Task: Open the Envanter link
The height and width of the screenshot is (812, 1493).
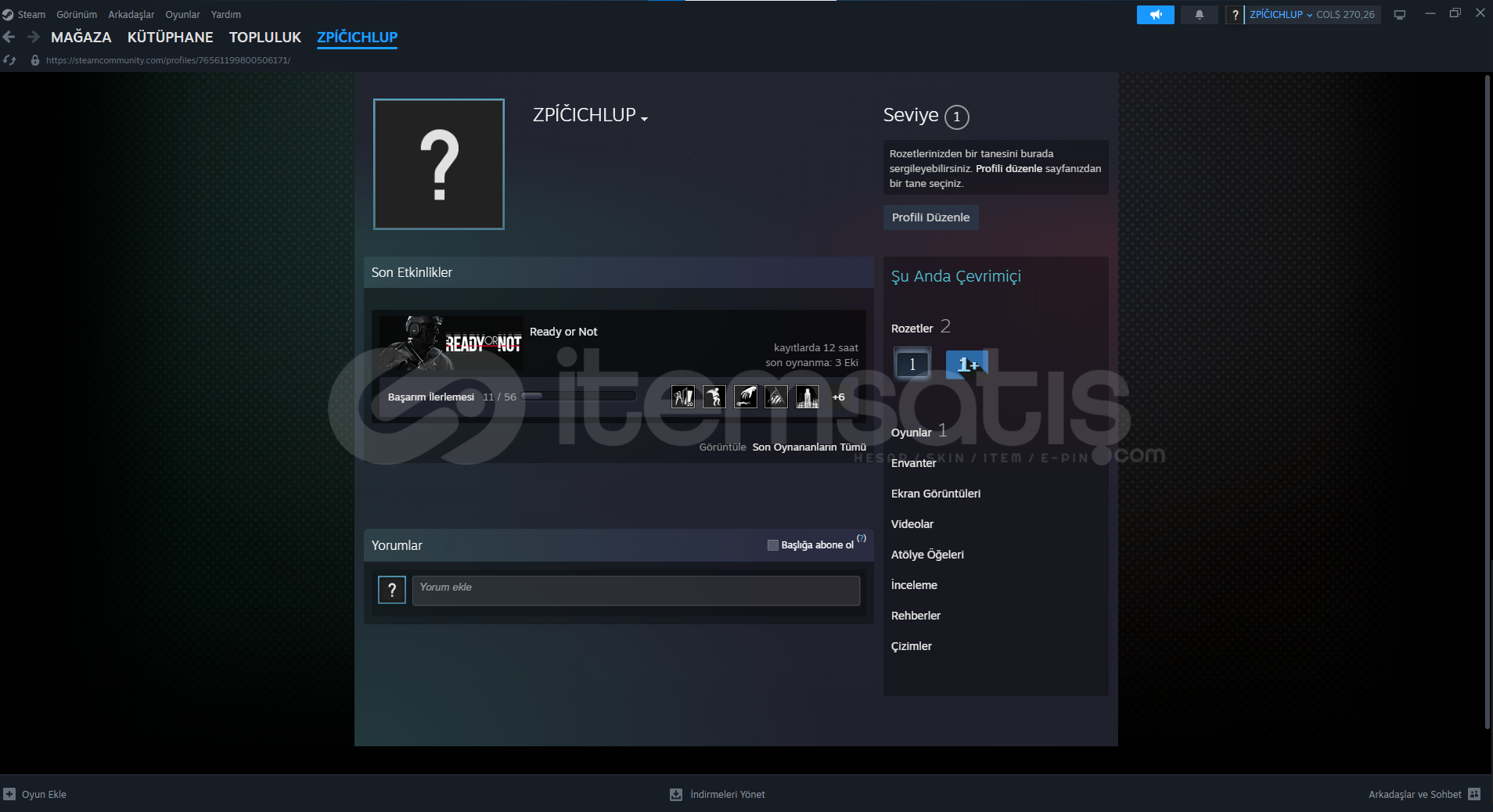Action: 914,463
